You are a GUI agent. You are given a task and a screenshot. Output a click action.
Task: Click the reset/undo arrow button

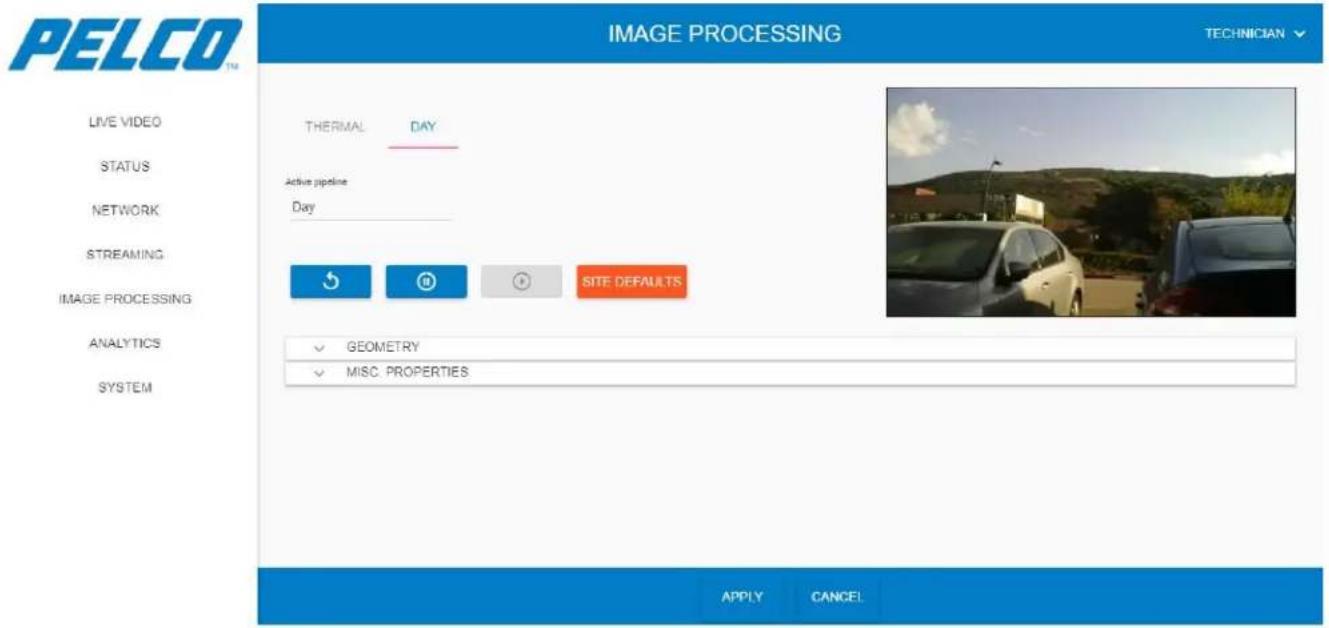pos(330,282)
